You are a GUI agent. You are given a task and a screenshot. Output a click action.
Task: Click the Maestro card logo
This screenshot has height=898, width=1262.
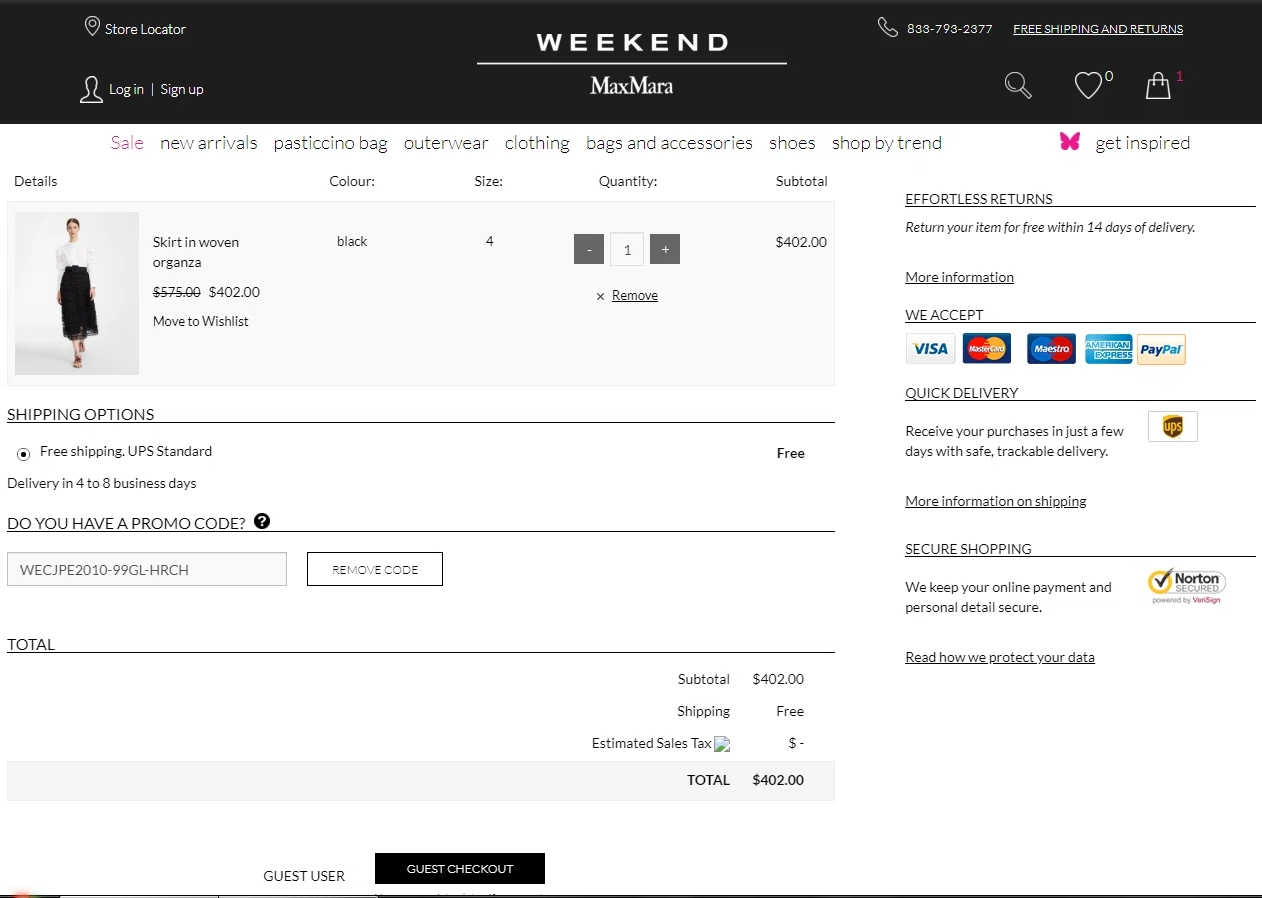coord(1051,349)
